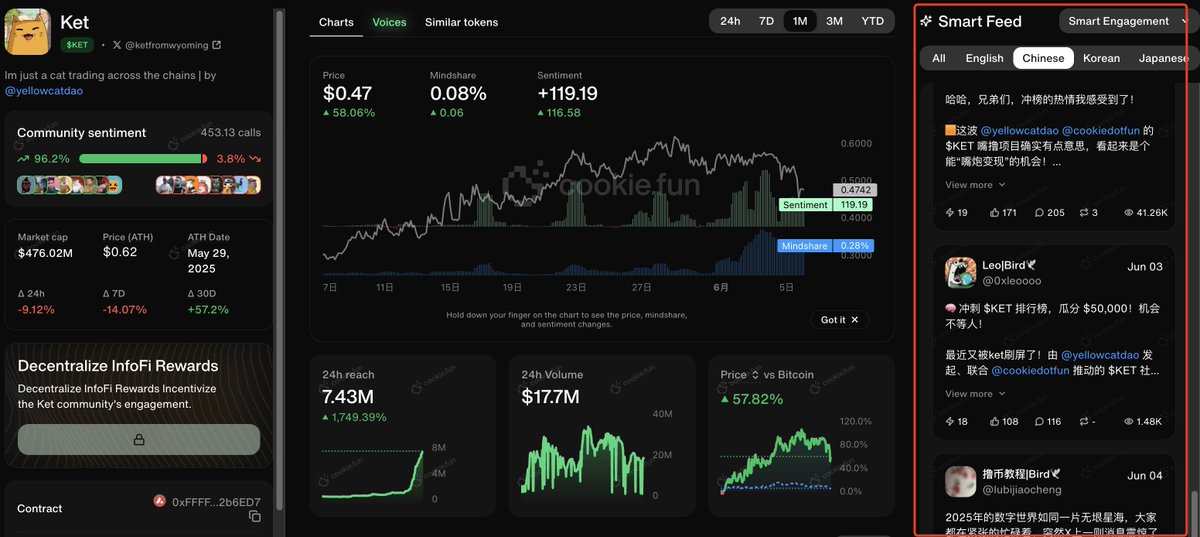
Task: Click the external link icon beside @ketfromwyoming
Action: click(217, 45)
